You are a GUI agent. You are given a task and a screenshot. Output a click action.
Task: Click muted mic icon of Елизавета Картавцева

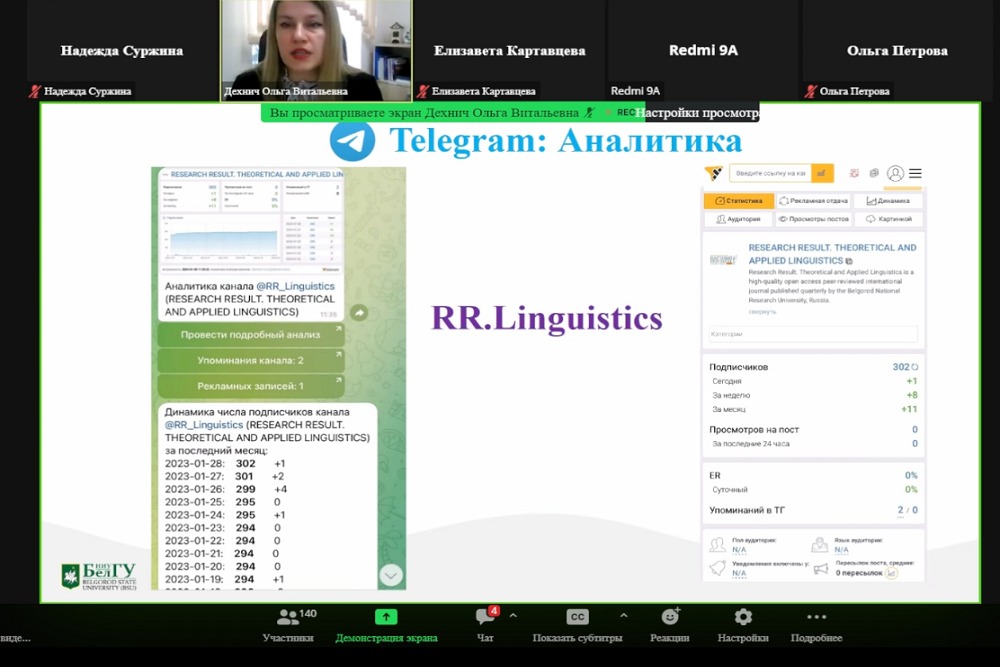423,91
